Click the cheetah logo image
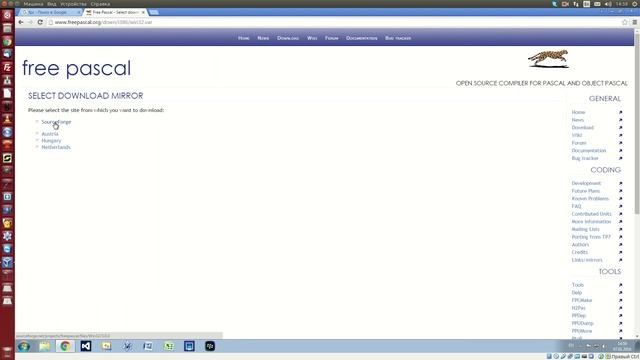640x360 pixels. pyautogui.click(x=548, y=59)
